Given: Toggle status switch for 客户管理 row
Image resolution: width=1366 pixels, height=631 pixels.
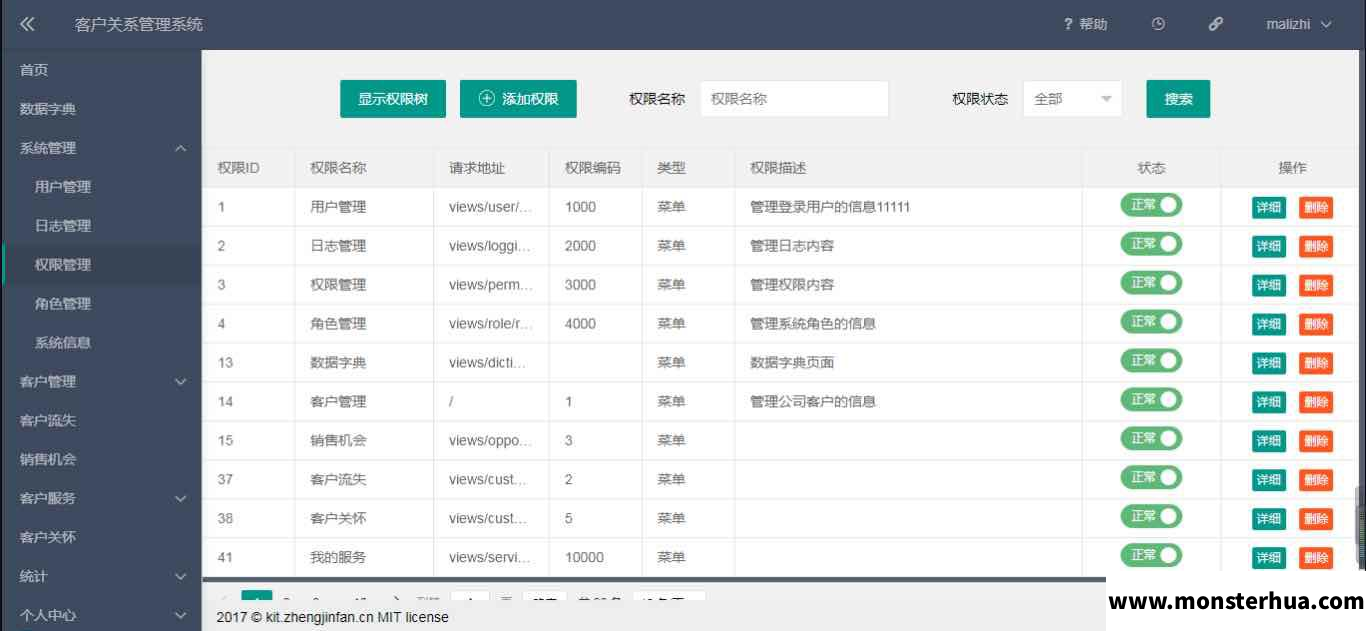Looking at the screenshot, I should pos(1151,400).
